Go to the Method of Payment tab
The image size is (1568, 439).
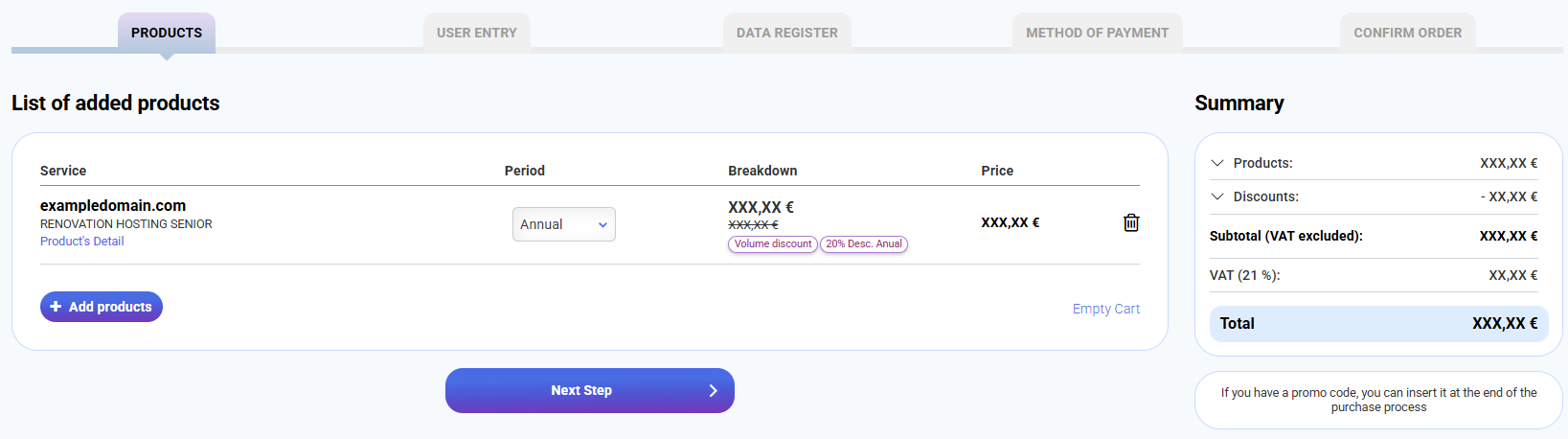[x=1097, y=33]
